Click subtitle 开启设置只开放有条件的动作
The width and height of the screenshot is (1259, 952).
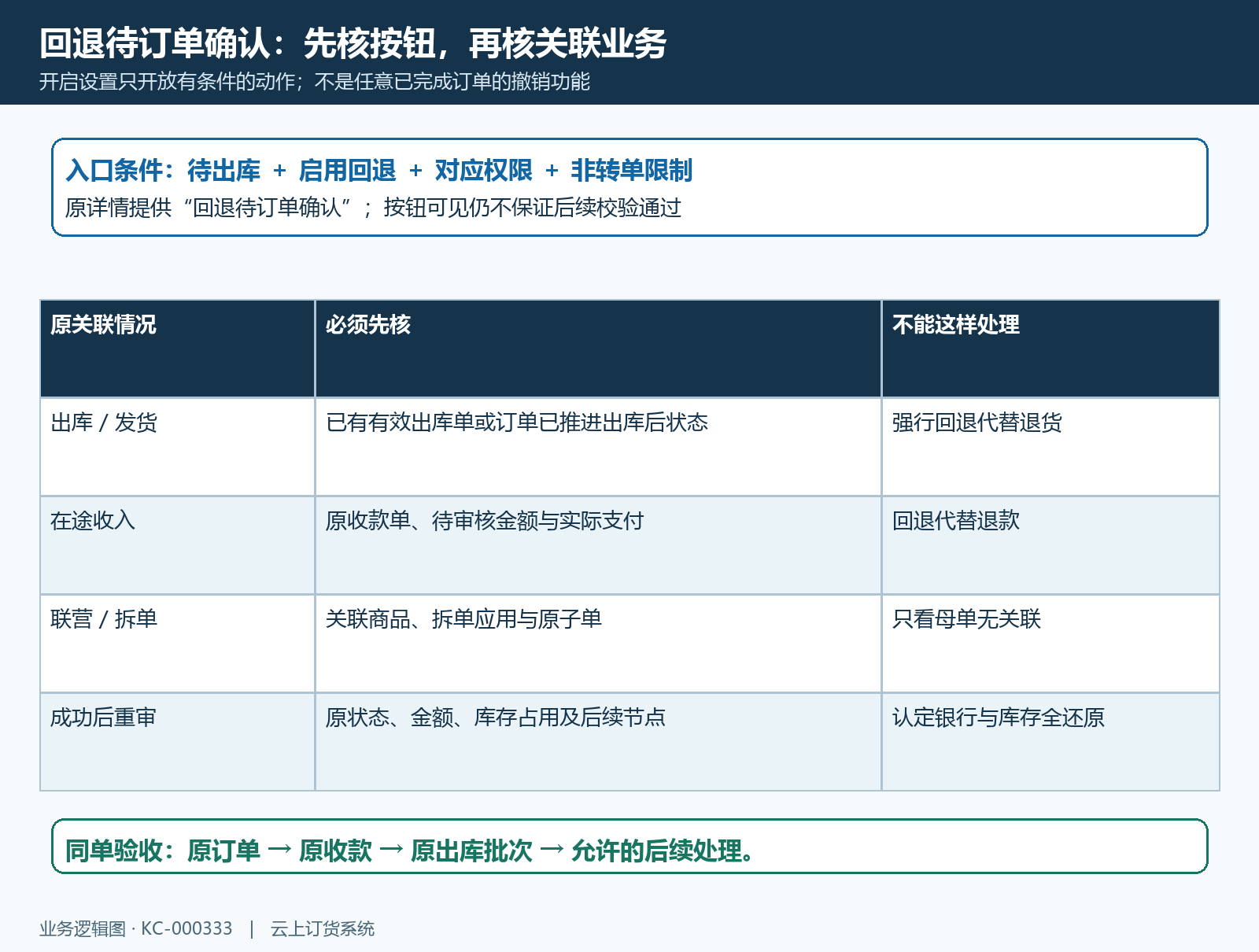167,82
